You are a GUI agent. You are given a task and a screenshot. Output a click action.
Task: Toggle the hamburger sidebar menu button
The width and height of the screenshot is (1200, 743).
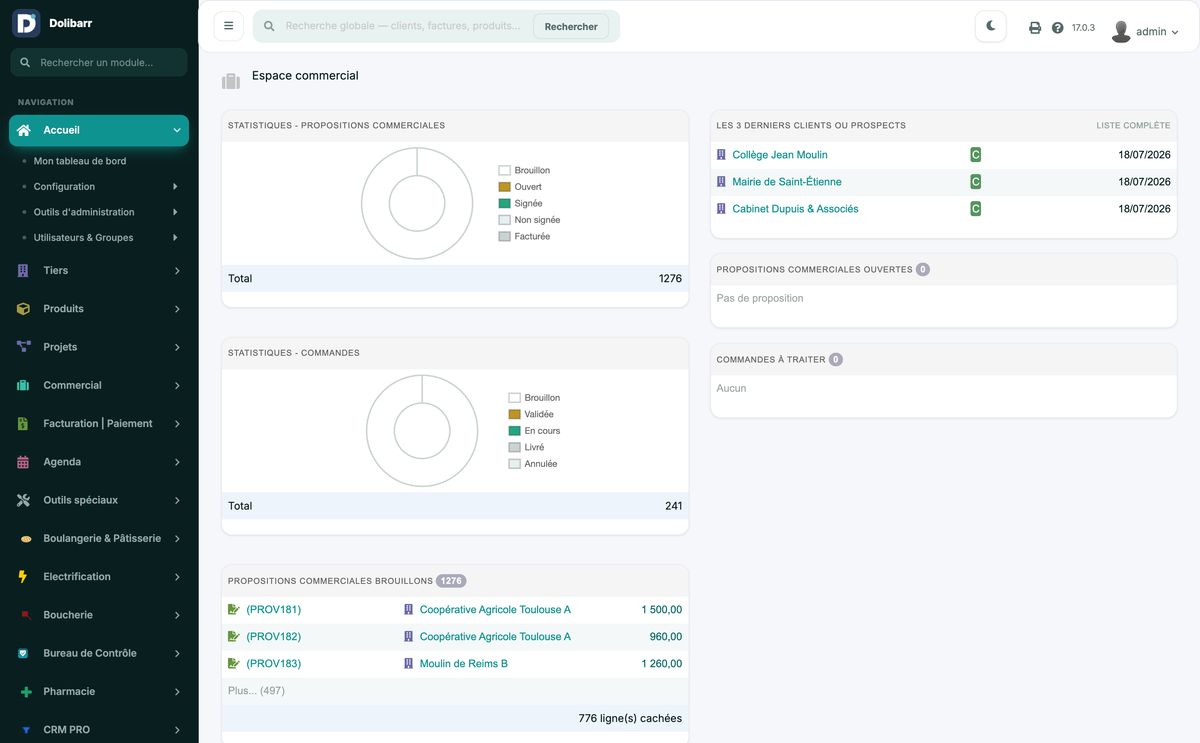[x=229, y=26]
